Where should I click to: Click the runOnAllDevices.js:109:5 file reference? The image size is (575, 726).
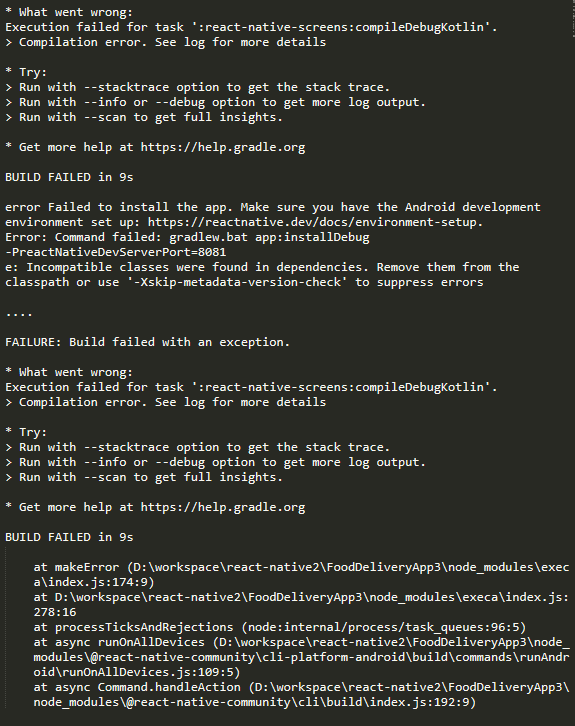pos(149,672)
